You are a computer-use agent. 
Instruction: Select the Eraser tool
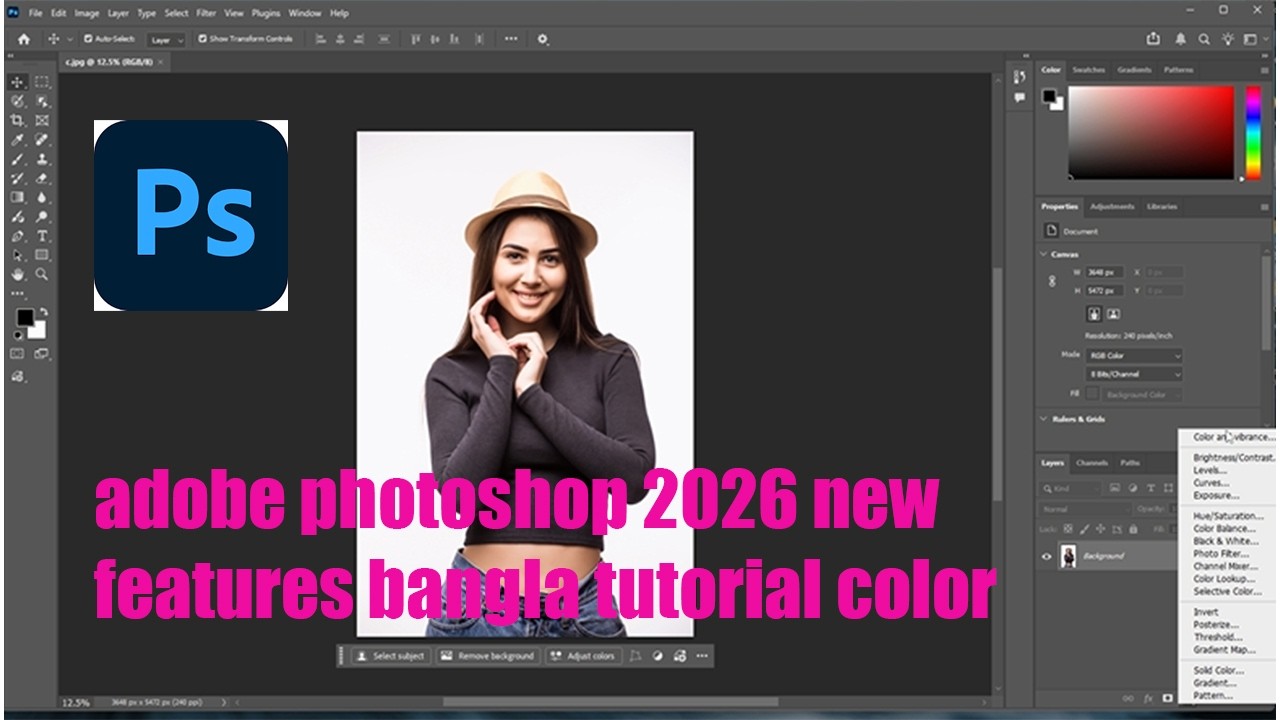42,178
